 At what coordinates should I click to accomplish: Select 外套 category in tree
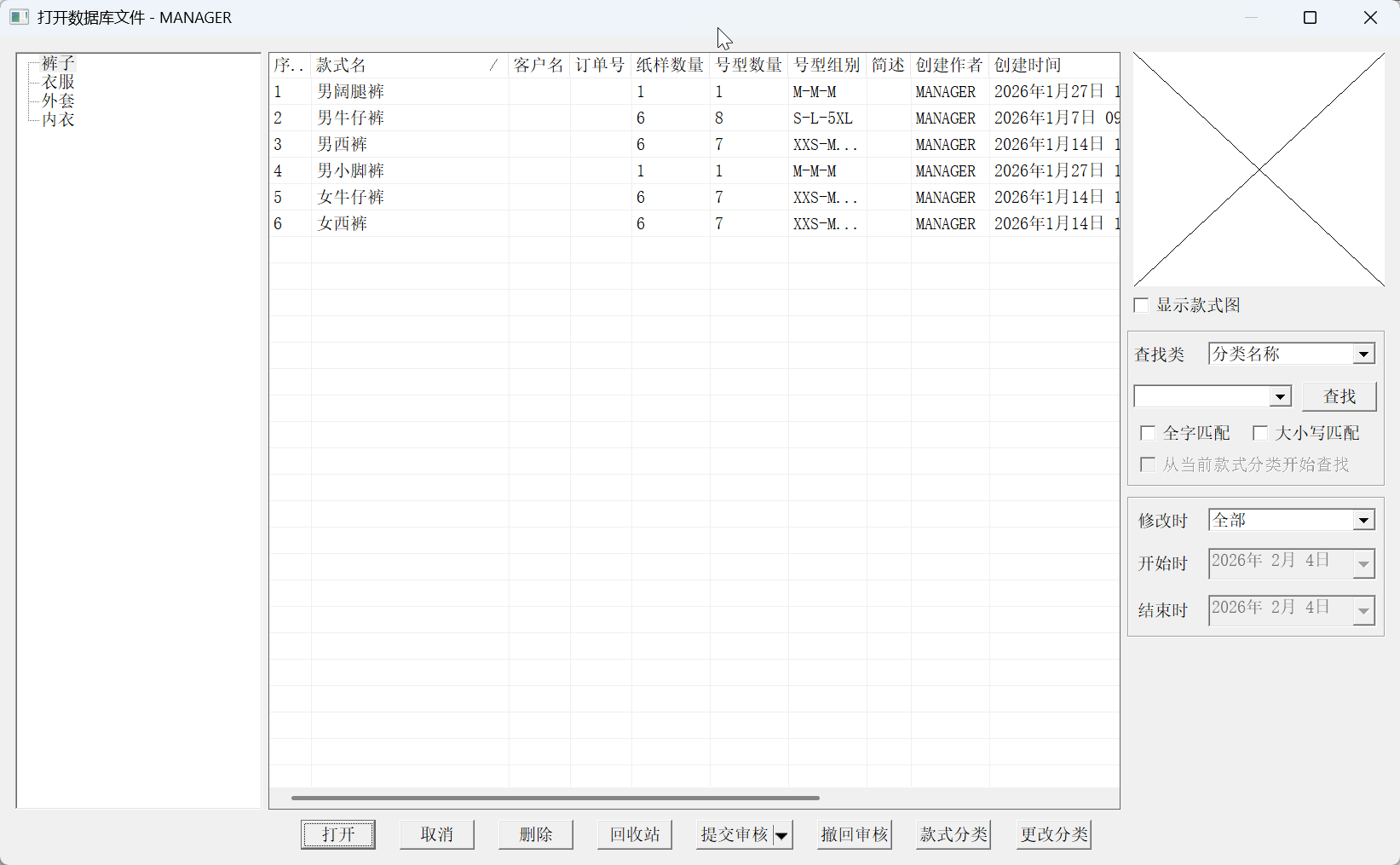coord(58,101)
